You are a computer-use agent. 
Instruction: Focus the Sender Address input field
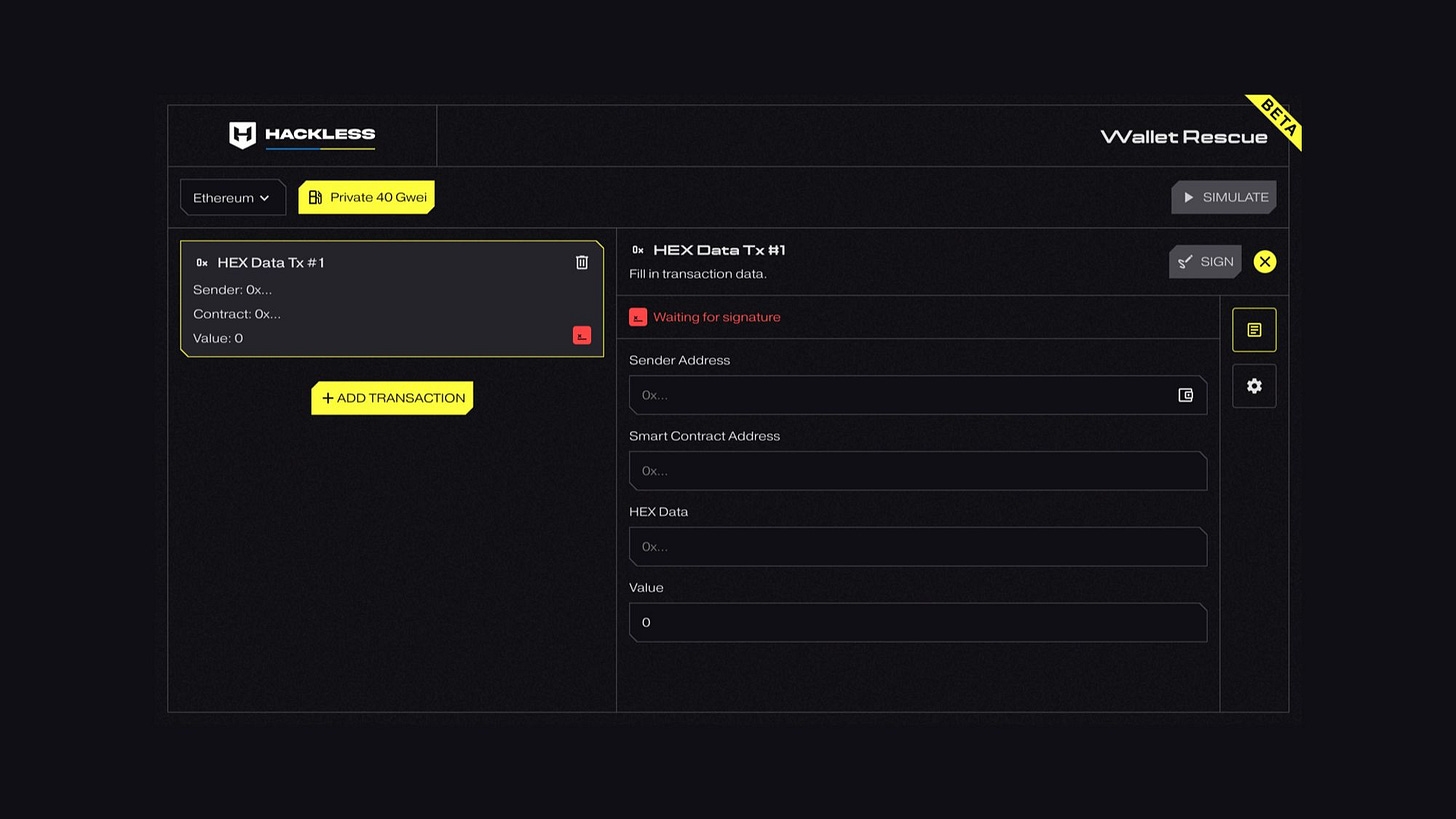click(x=918, y=395)
